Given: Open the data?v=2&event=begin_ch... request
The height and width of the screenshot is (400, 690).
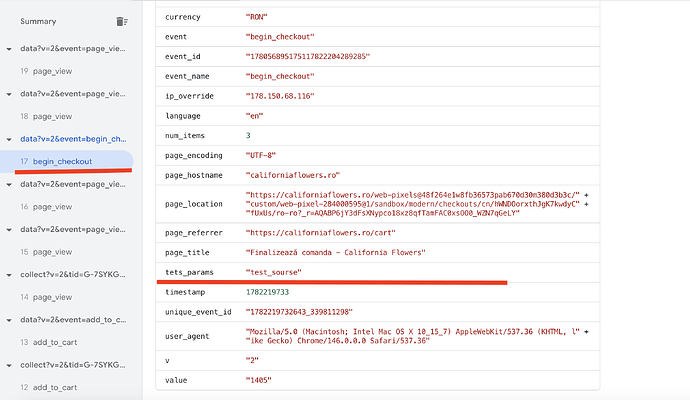Looking at the screenshot, I should point(73,139).
